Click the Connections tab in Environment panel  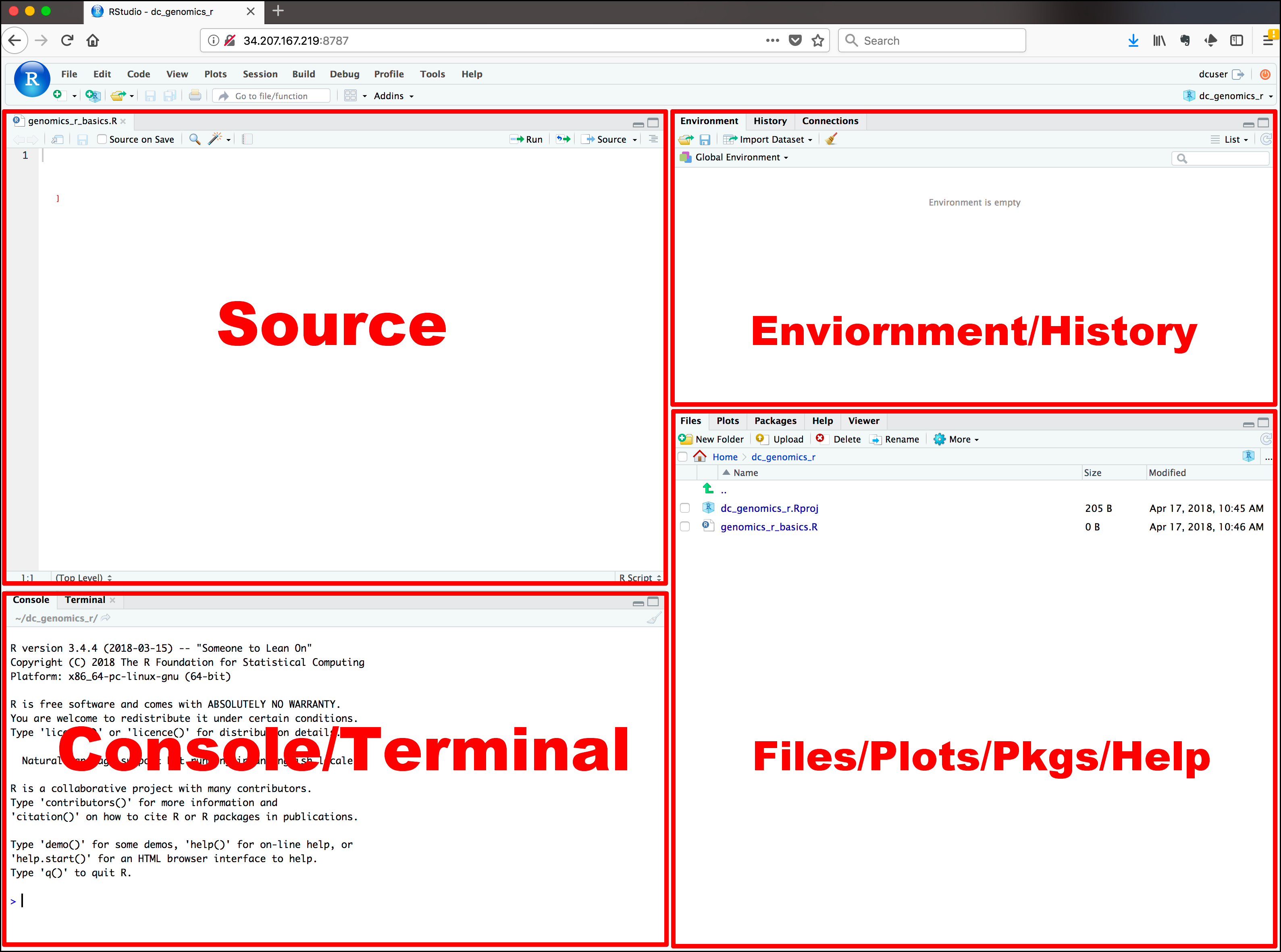point(829,120)
